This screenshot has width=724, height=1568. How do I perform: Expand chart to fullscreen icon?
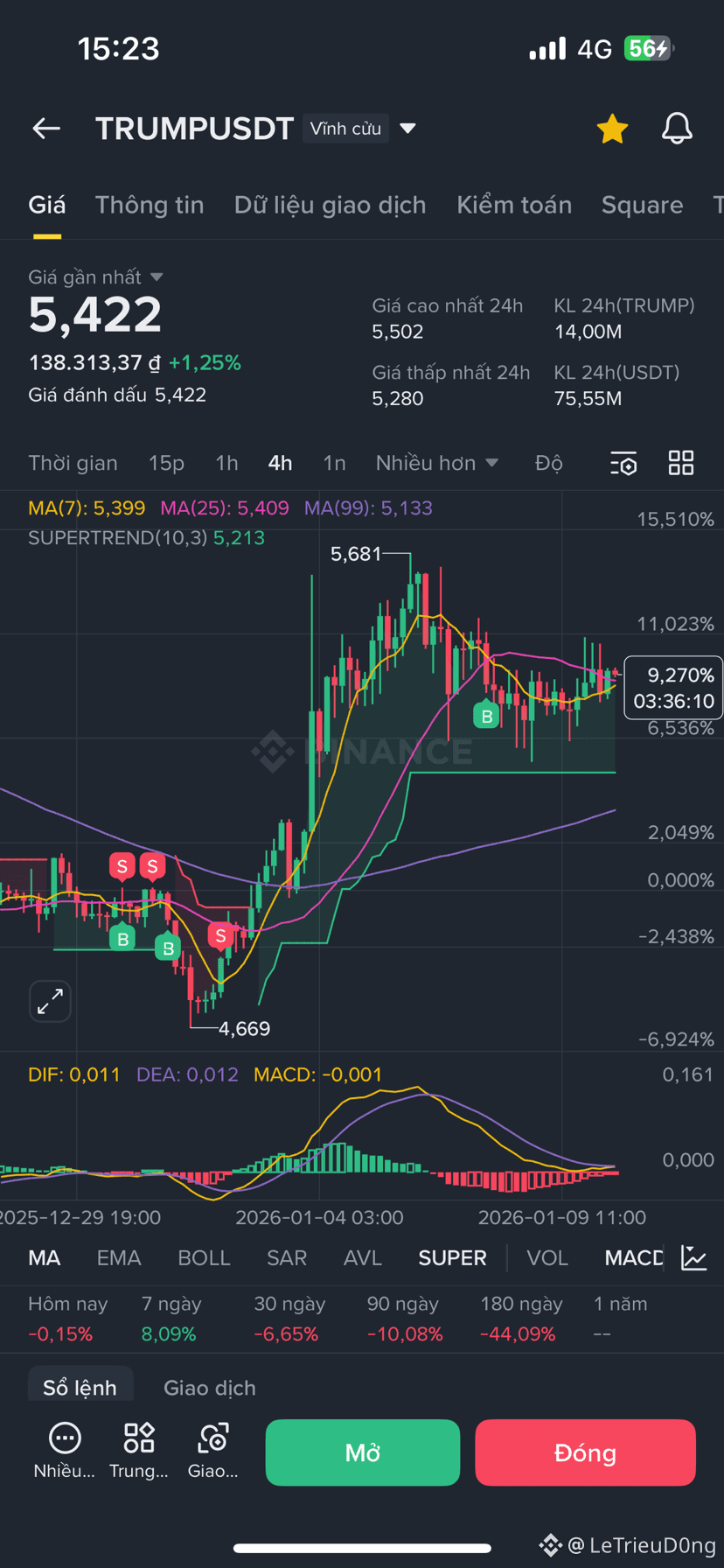pos(50,1001)
